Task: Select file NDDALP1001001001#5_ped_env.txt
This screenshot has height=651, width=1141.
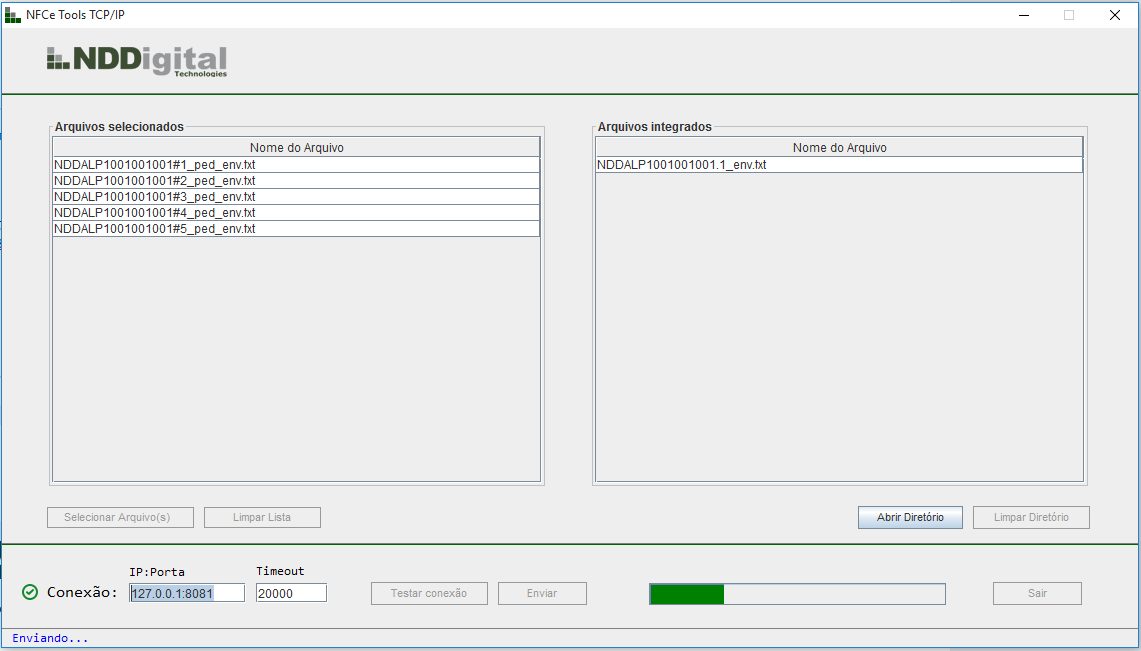Action: [155, 229]
